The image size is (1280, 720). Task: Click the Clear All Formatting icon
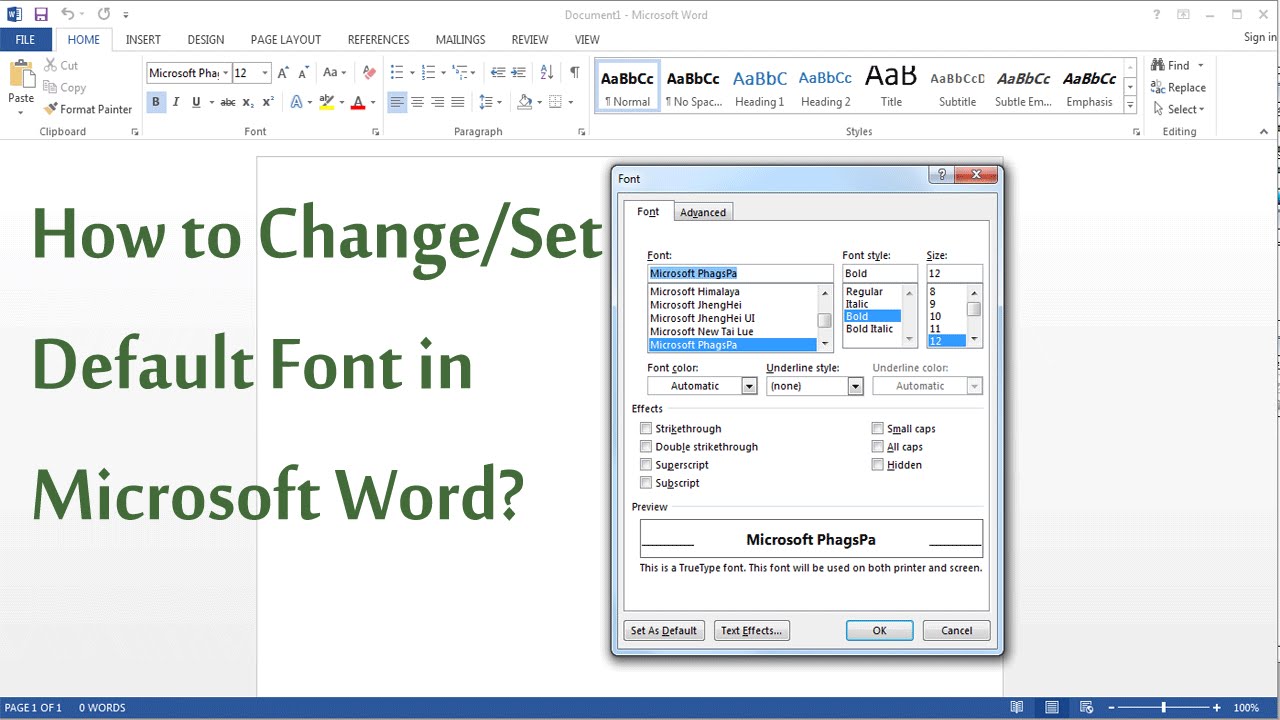click(369, 72)
